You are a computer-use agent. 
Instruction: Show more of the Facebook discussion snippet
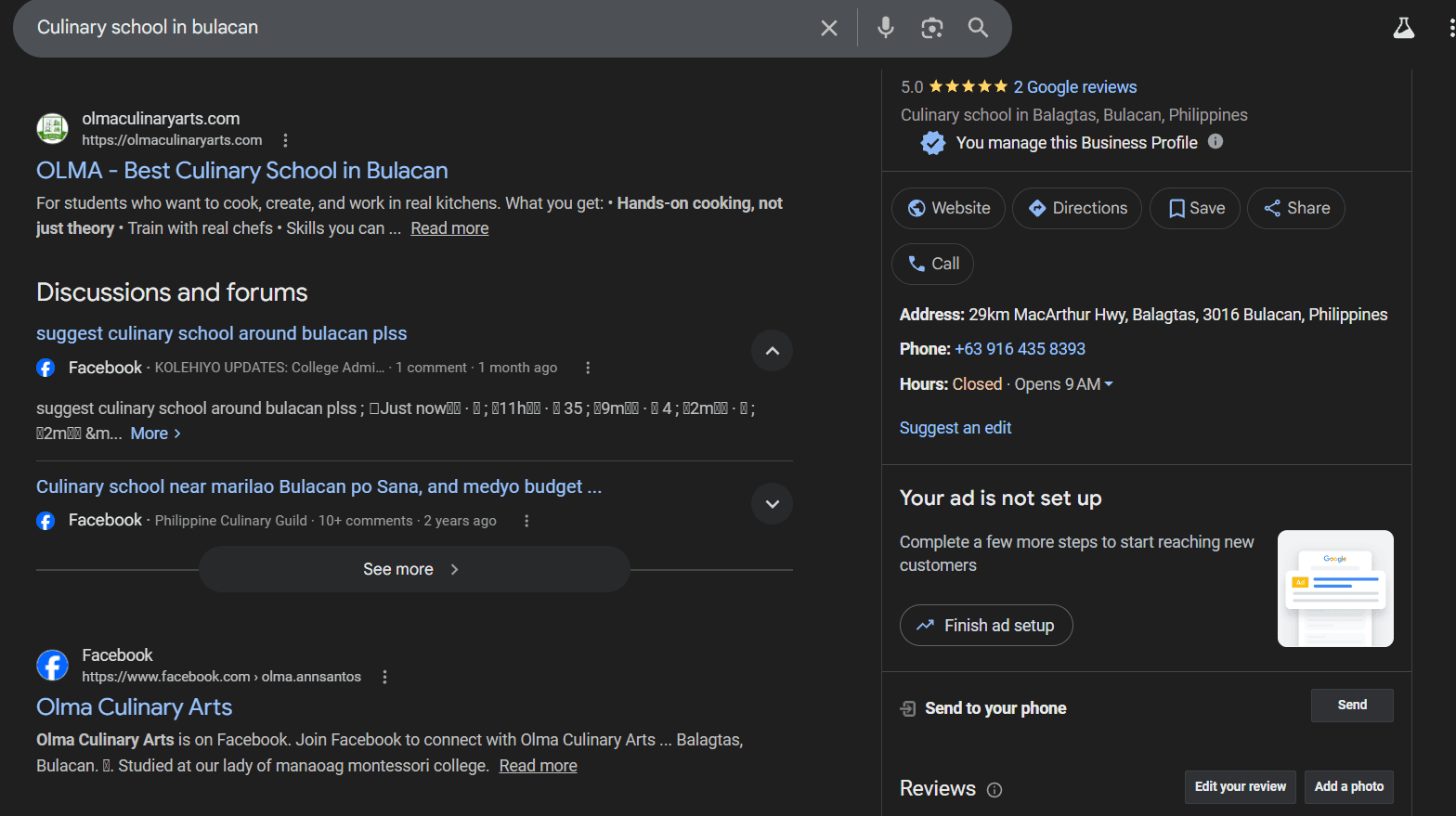156,434
